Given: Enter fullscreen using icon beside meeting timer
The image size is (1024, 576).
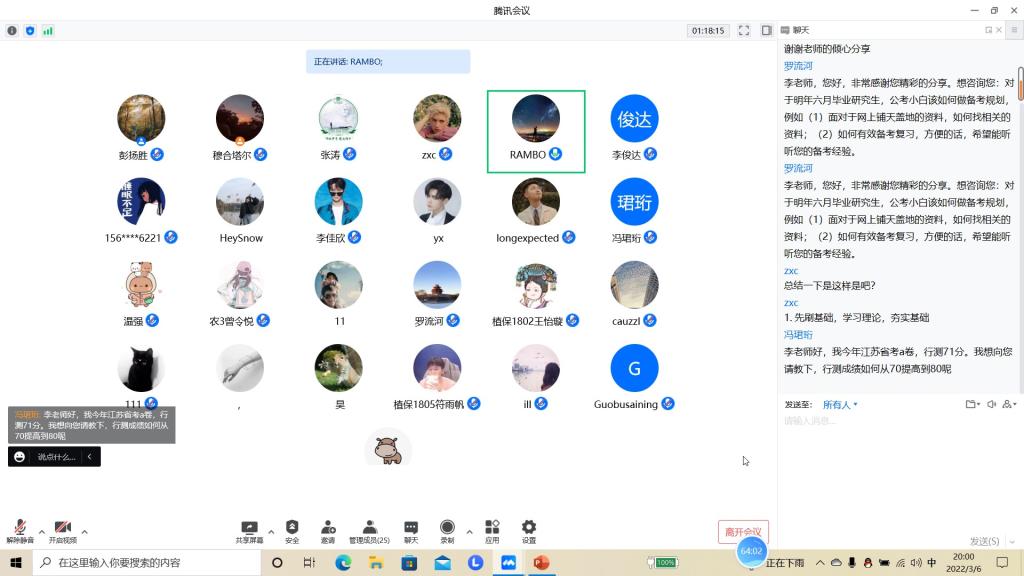Looking at the screenshot, I should point(744,31).
